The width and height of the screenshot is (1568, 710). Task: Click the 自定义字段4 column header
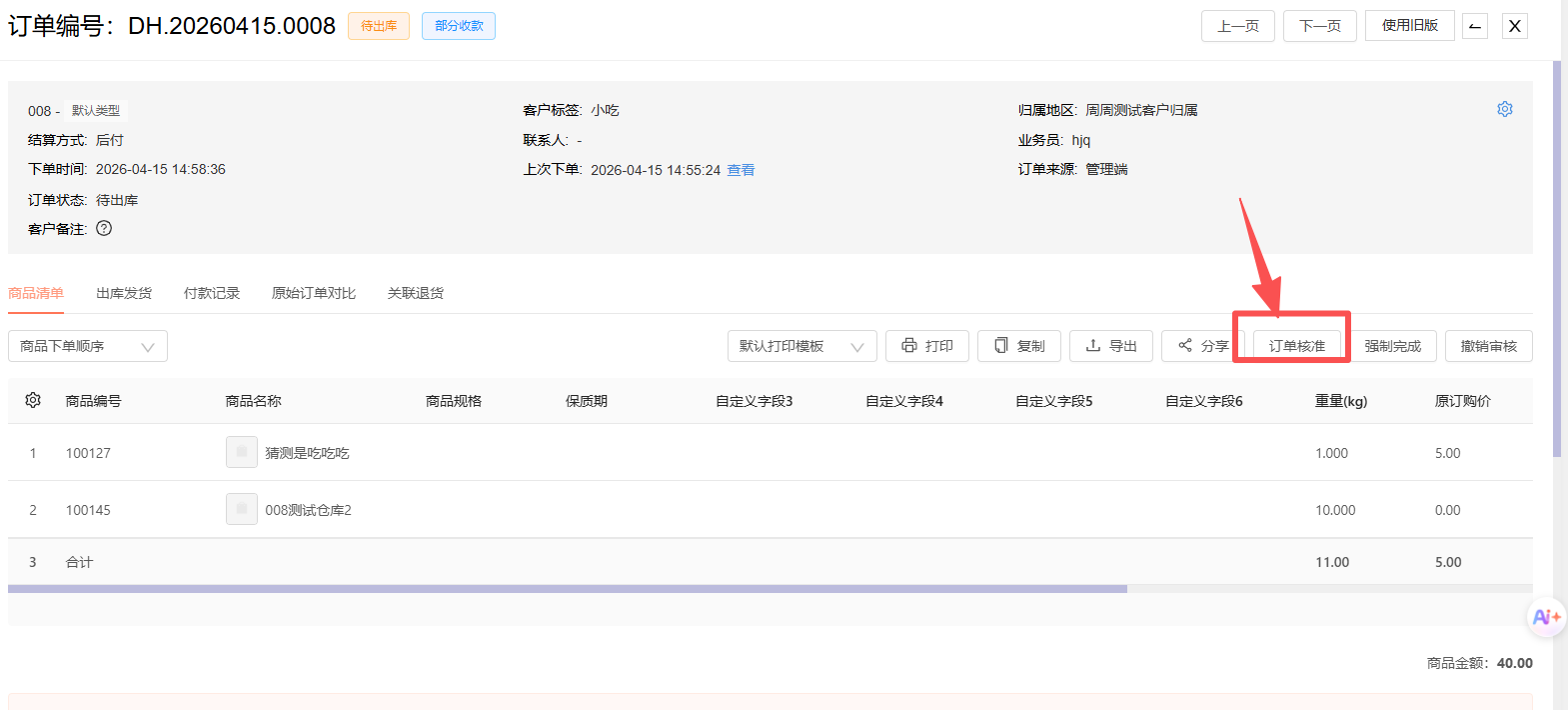(904, 401)
